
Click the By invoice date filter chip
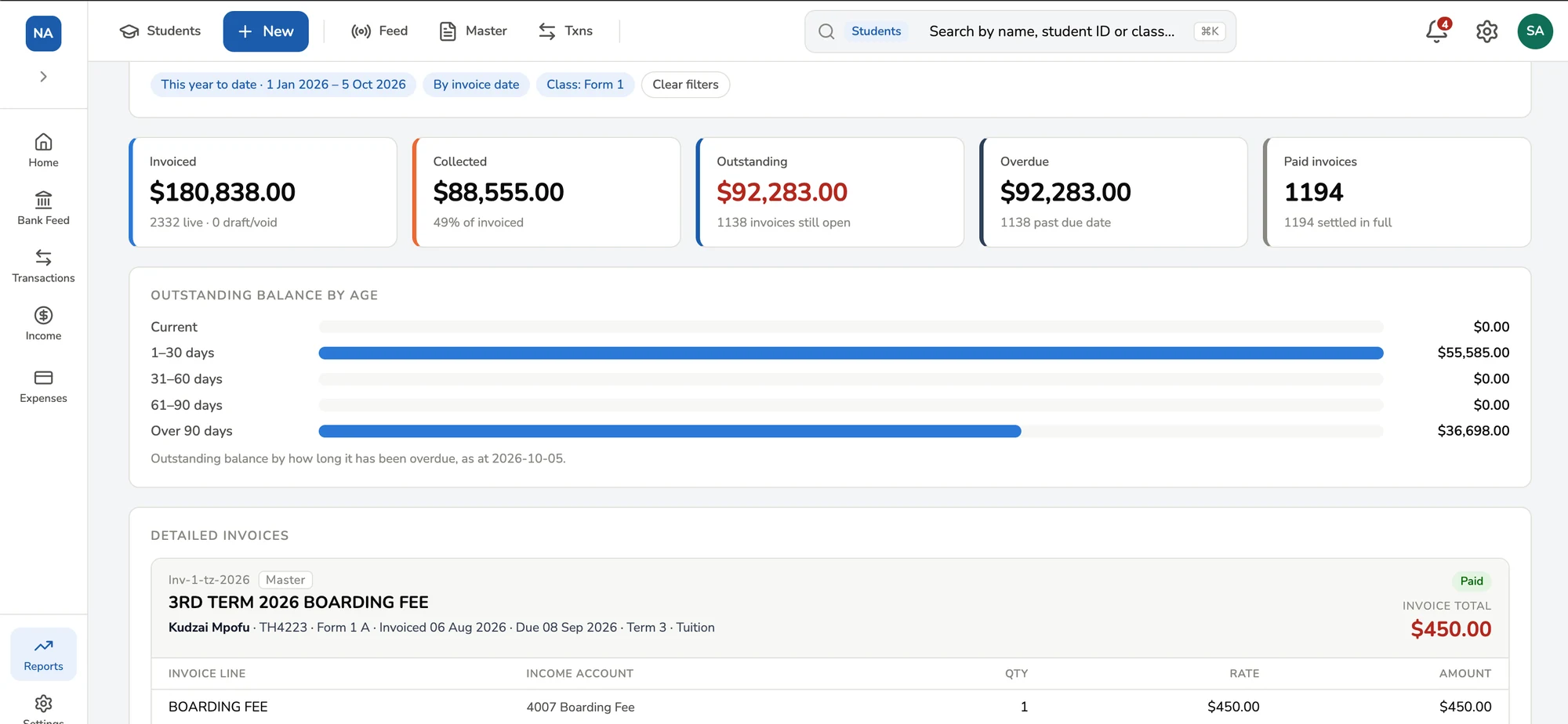click(x=476, y=85)
